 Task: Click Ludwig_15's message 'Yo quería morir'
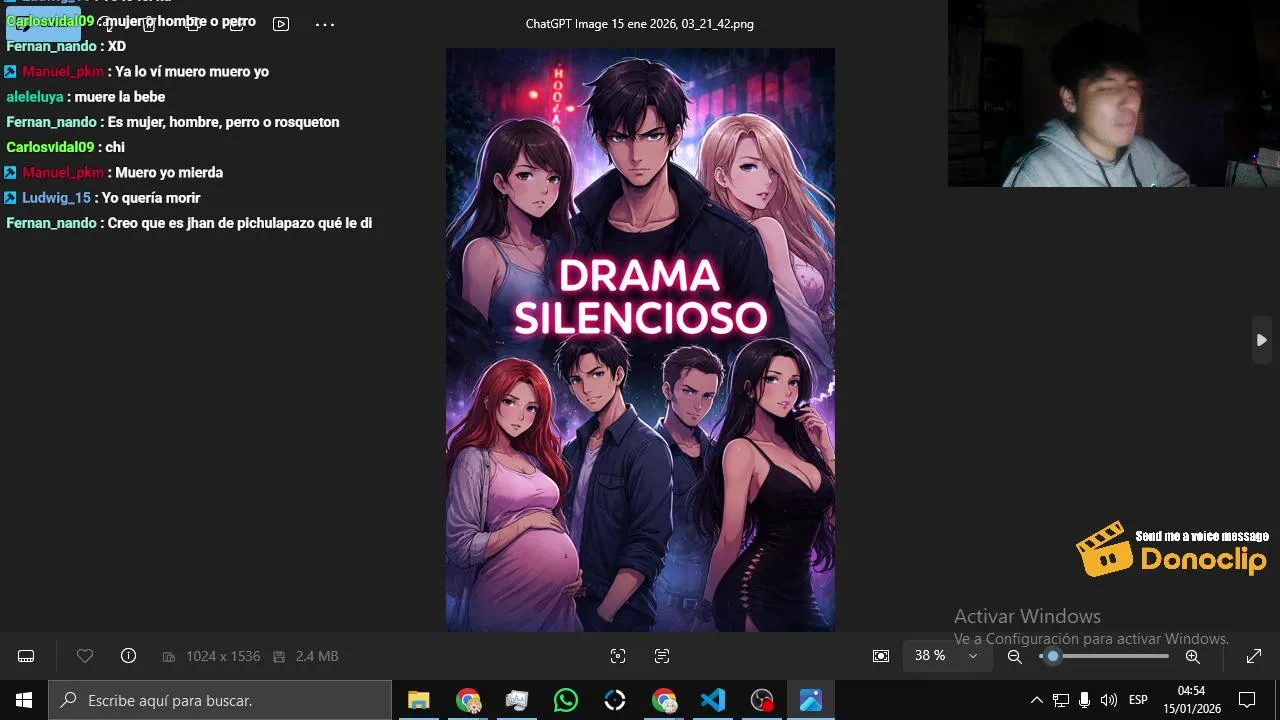click(x=151, y=198)
